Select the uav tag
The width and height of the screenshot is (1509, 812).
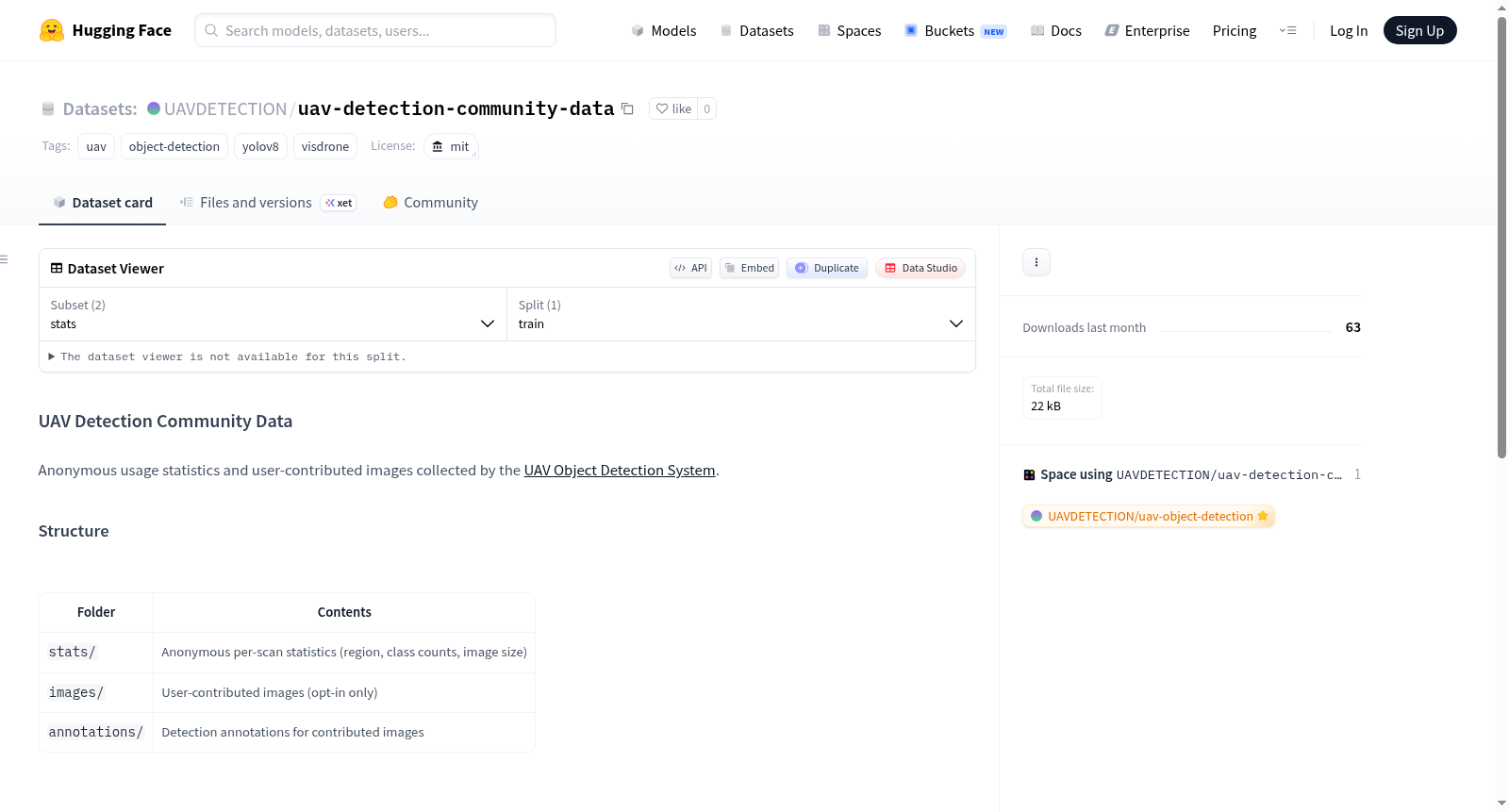pyautogui.click(x=96, y=146)
